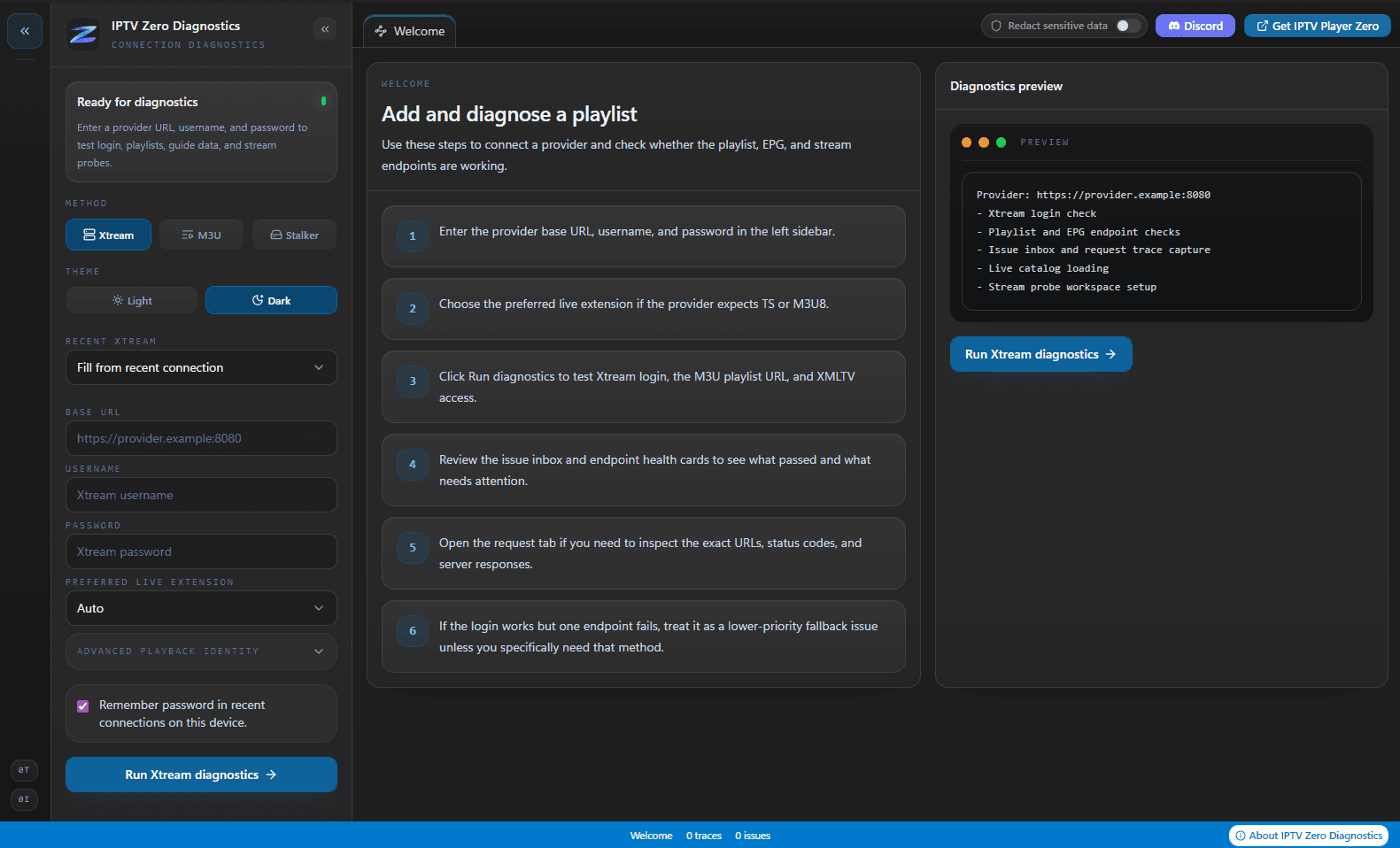Open 0 issues in the status bar
The image size is (1400, 848).
(753, 836)
